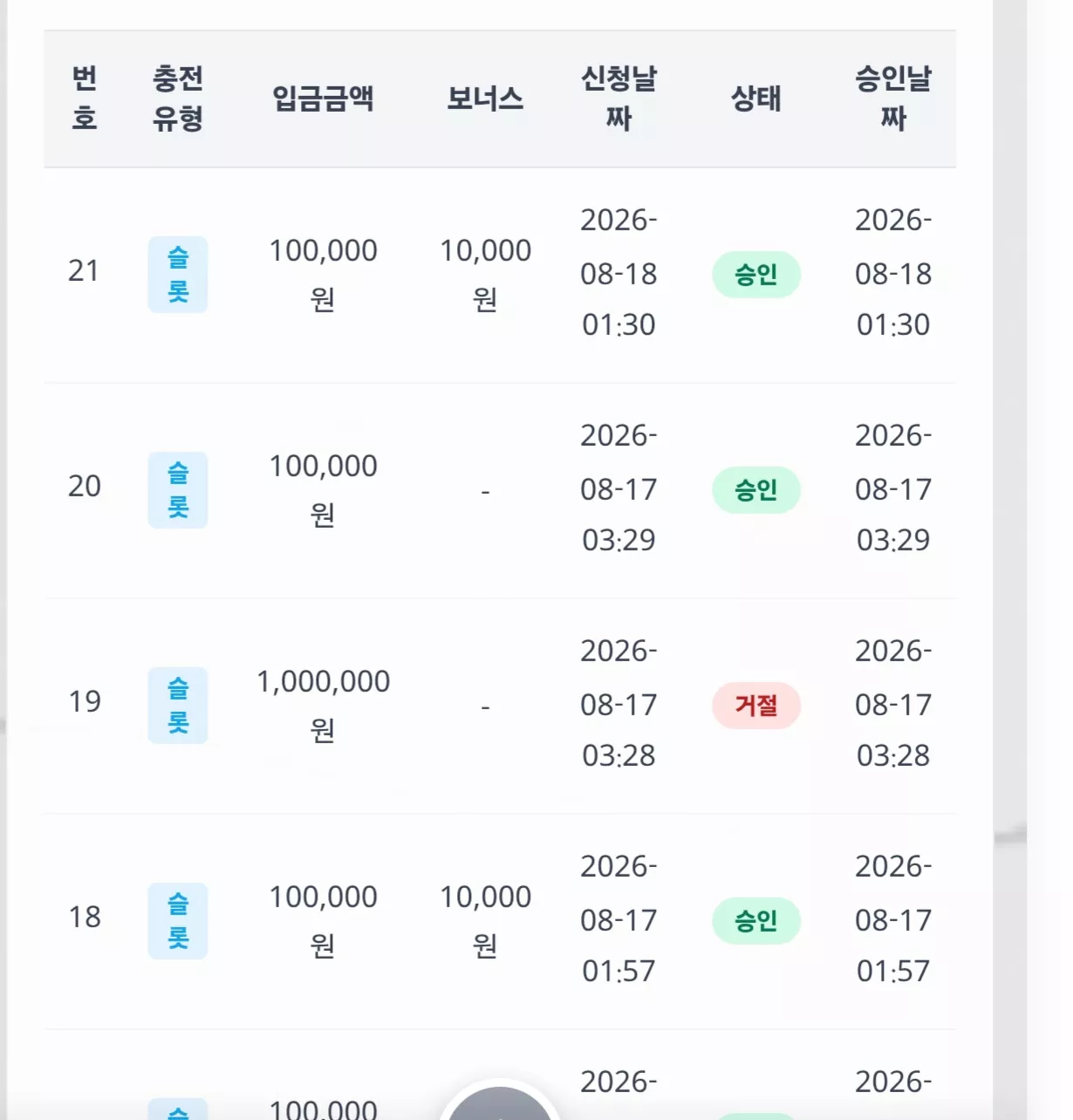Select row number 21 cell

(x=84, y=271)
